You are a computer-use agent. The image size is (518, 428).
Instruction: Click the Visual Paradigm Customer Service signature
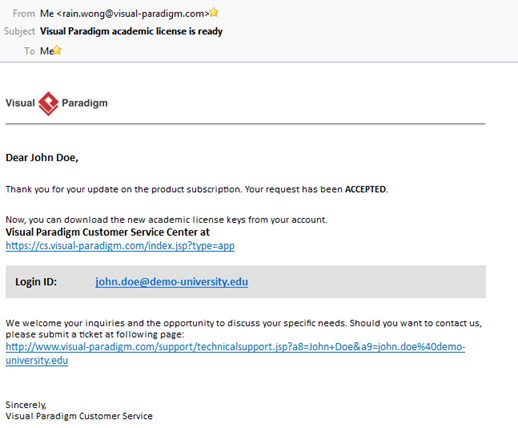[79, 416]
